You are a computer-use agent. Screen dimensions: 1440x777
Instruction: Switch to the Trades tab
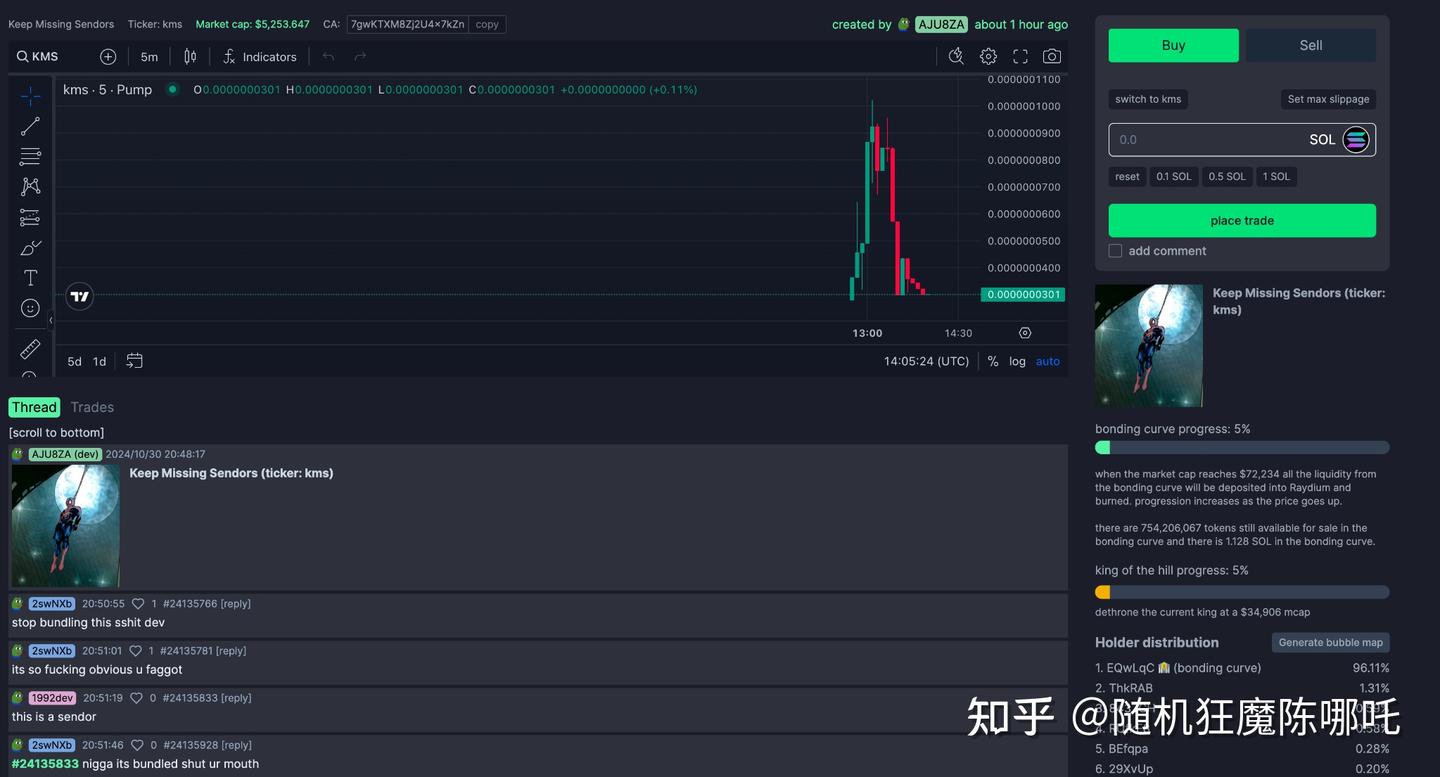(92, 407)
